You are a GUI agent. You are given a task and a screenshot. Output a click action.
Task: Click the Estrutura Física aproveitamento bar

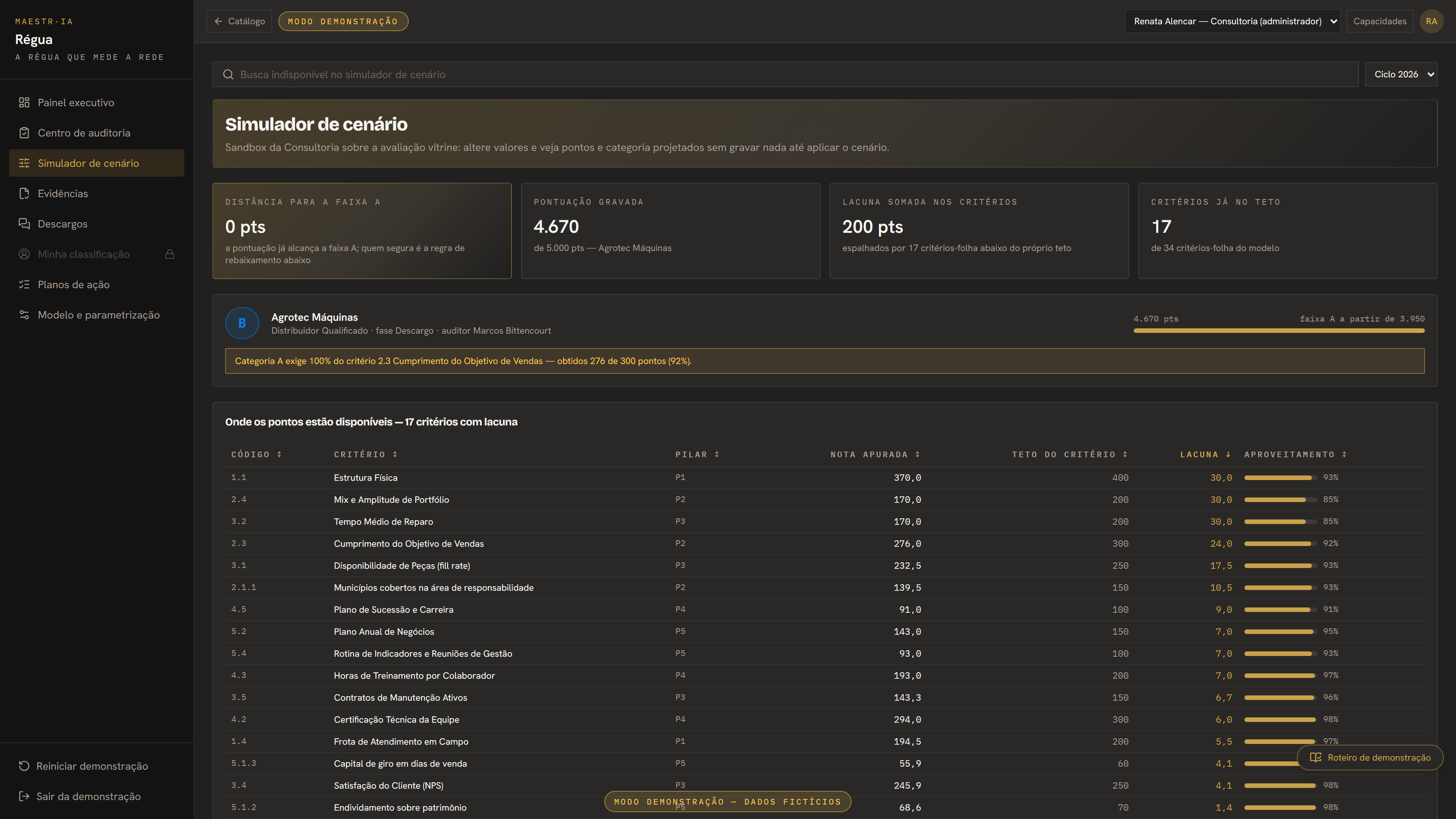pos(1280,478)
